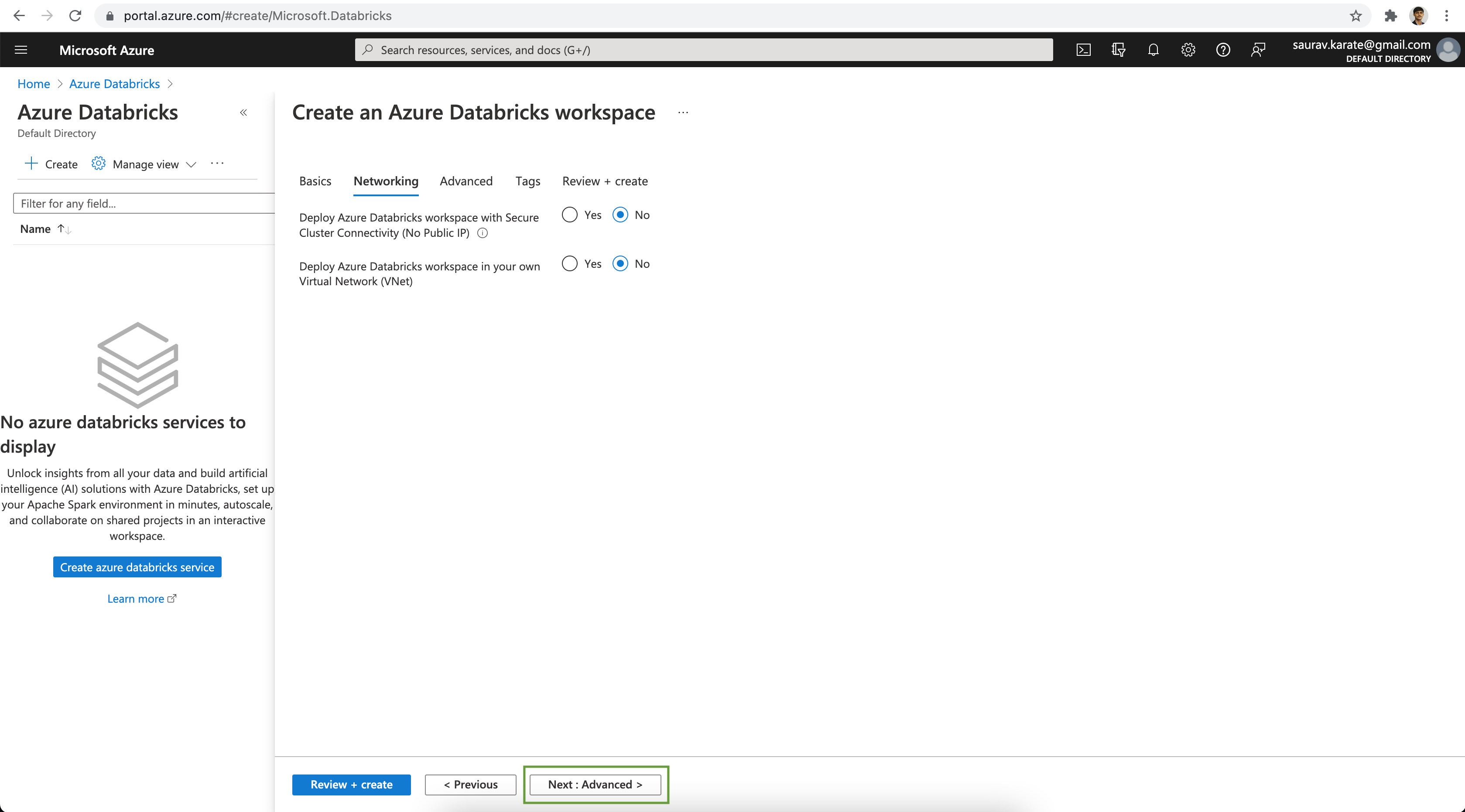Viewport: 1465px width, 812px height.
Task: Switch to the Tags tab
Action: (x=528, y=181)
